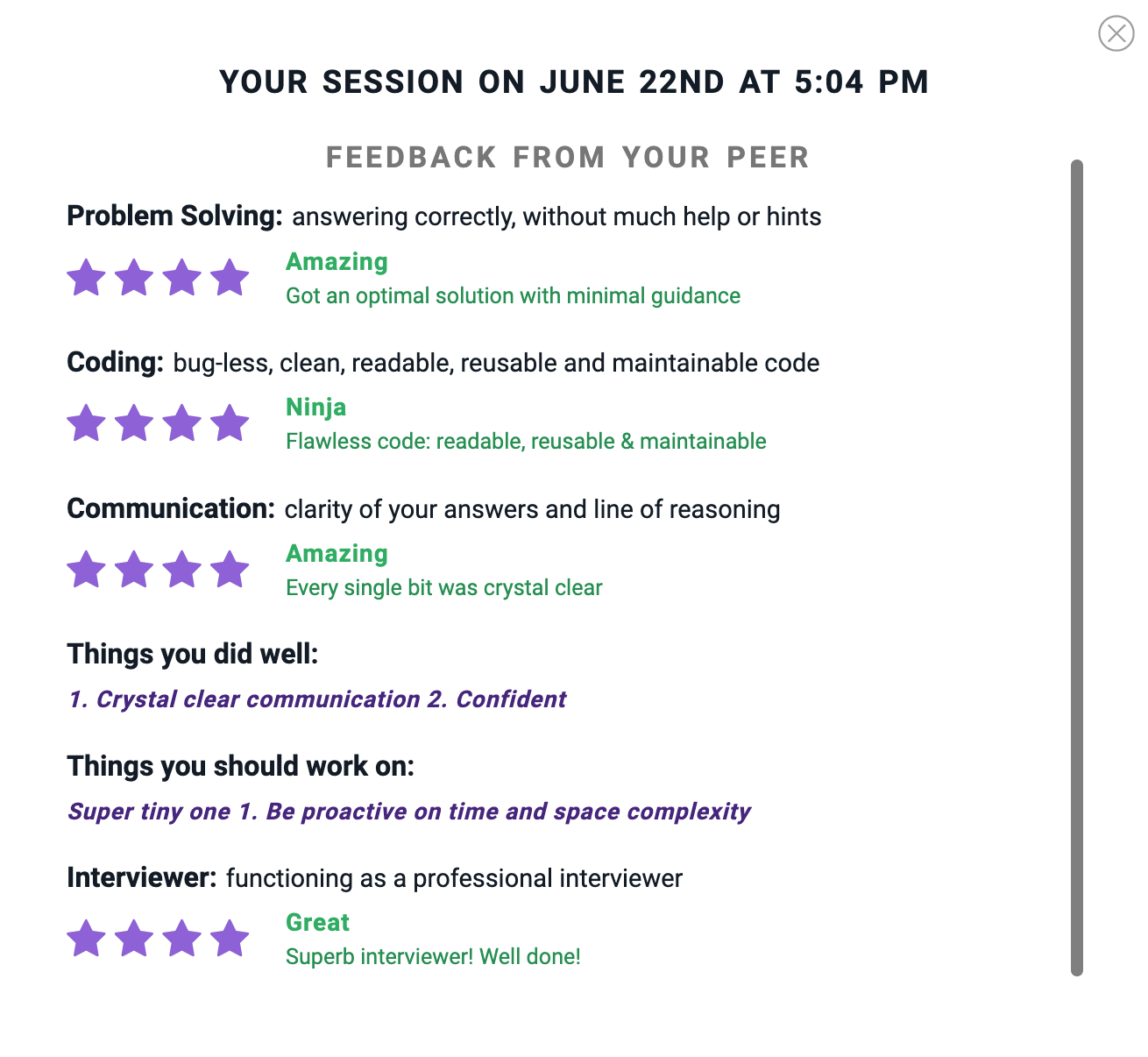Click the first Communication star
This screenshot has height=1057, width=1148.
(87, 570)
